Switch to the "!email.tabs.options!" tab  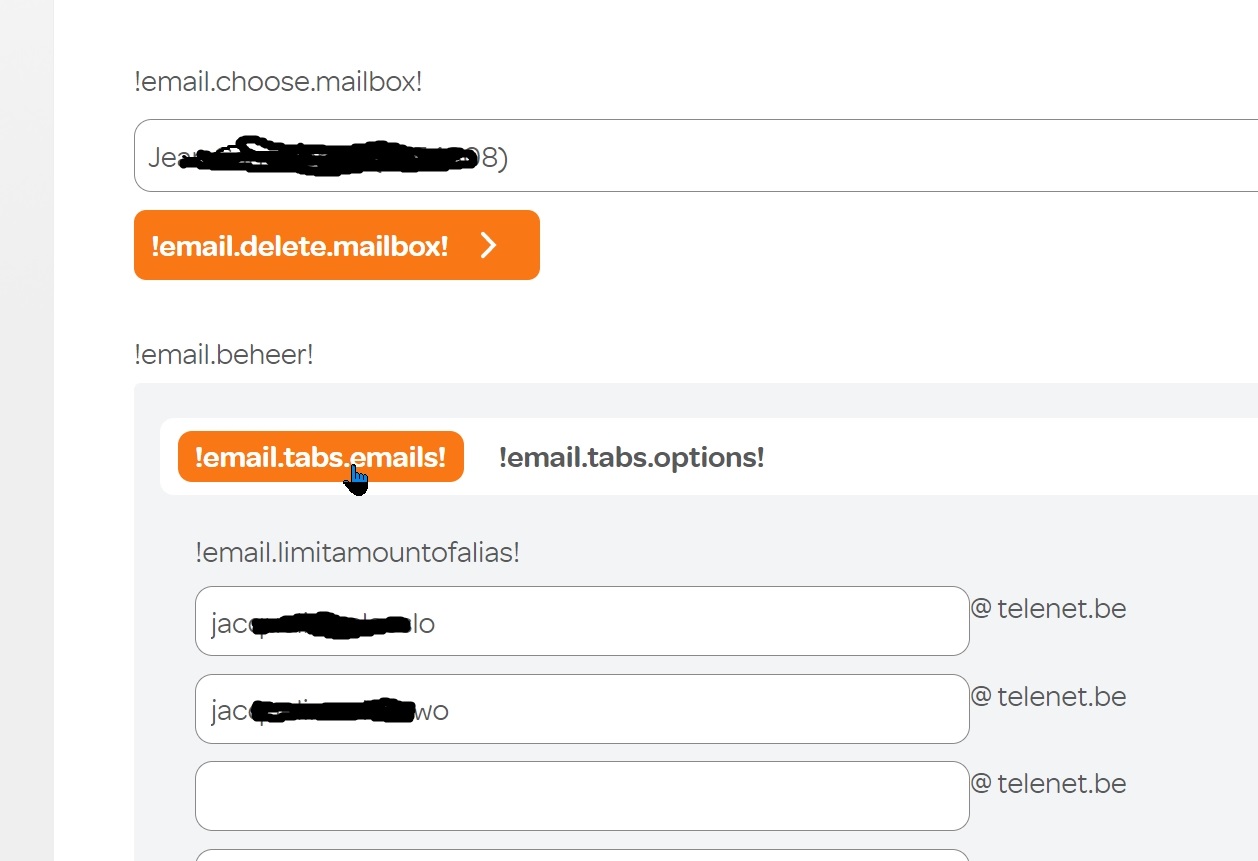click(x=631, y=458)
